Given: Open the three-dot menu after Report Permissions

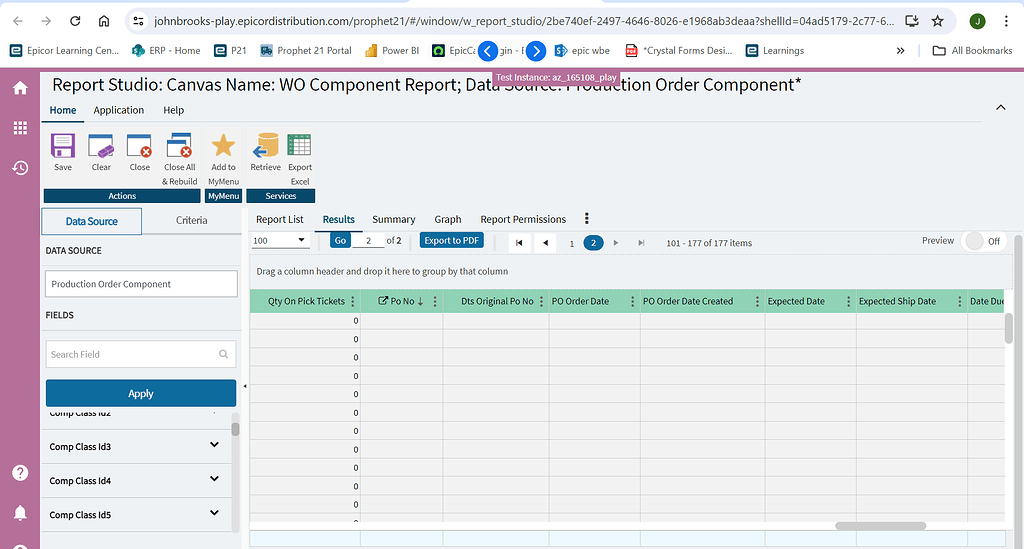Looking at the screenshot, I should [586, 219].
